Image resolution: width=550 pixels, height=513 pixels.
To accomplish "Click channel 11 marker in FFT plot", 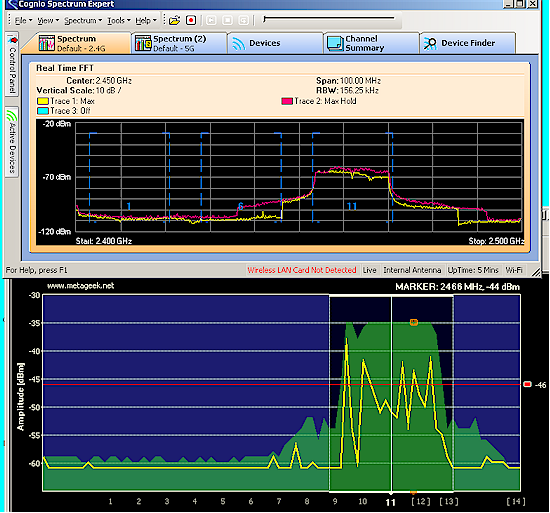I will click(x=352, y=206).
